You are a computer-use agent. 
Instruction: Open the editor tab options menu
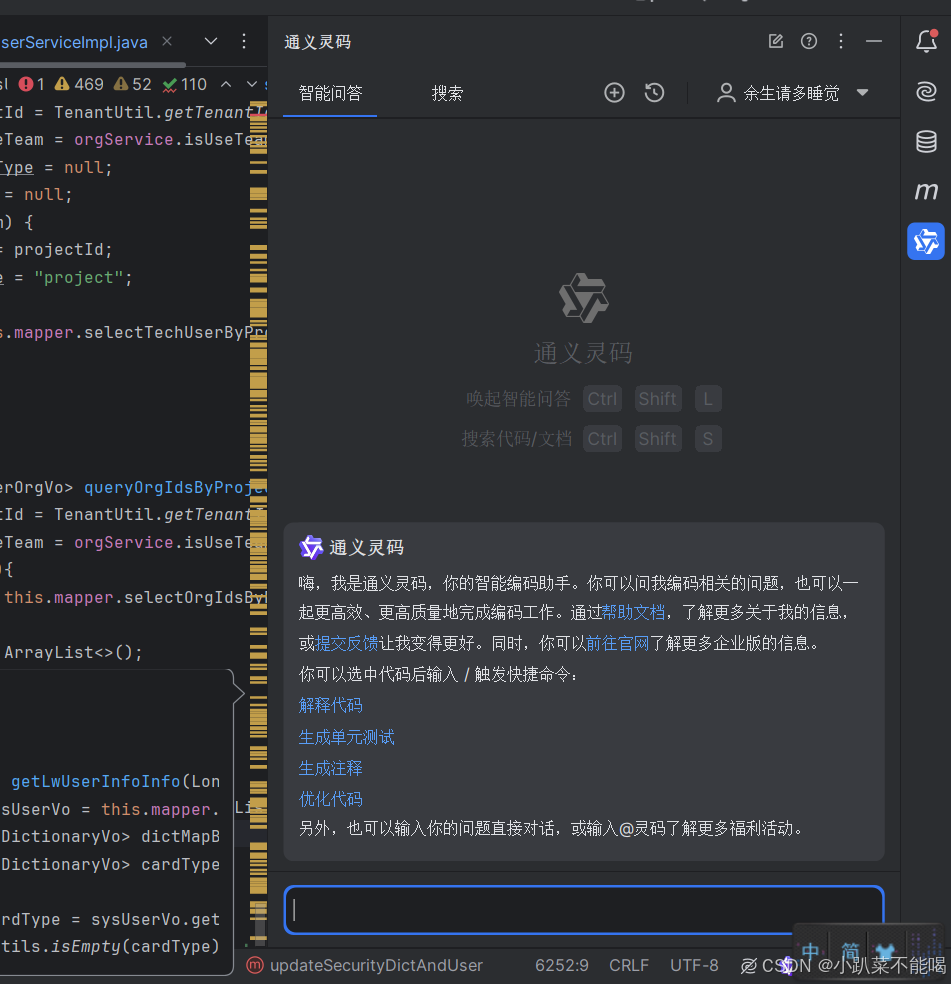click(244, 41)
